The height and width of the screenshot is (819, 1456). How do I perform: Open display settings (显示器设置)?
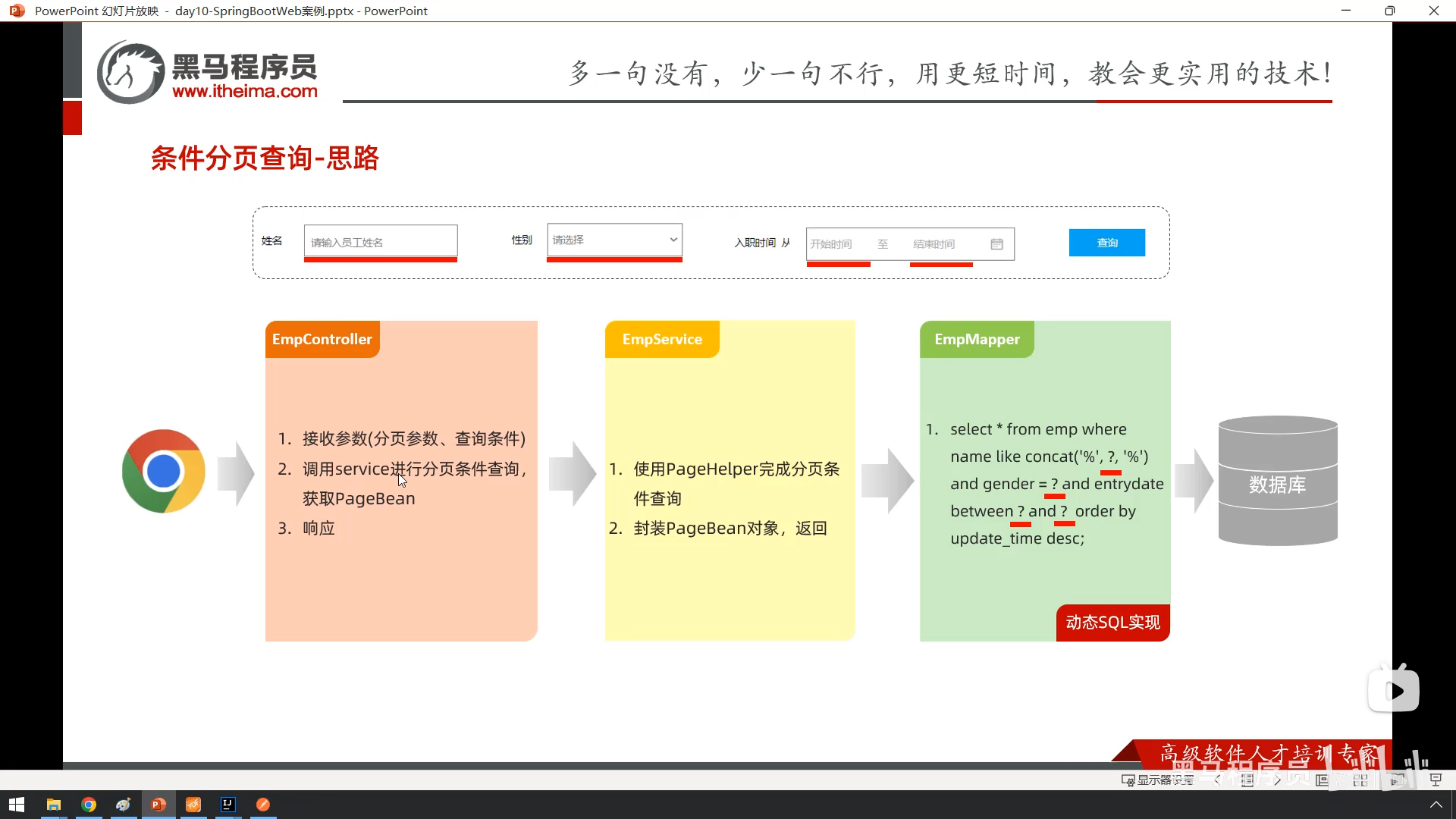point(1158,780)
